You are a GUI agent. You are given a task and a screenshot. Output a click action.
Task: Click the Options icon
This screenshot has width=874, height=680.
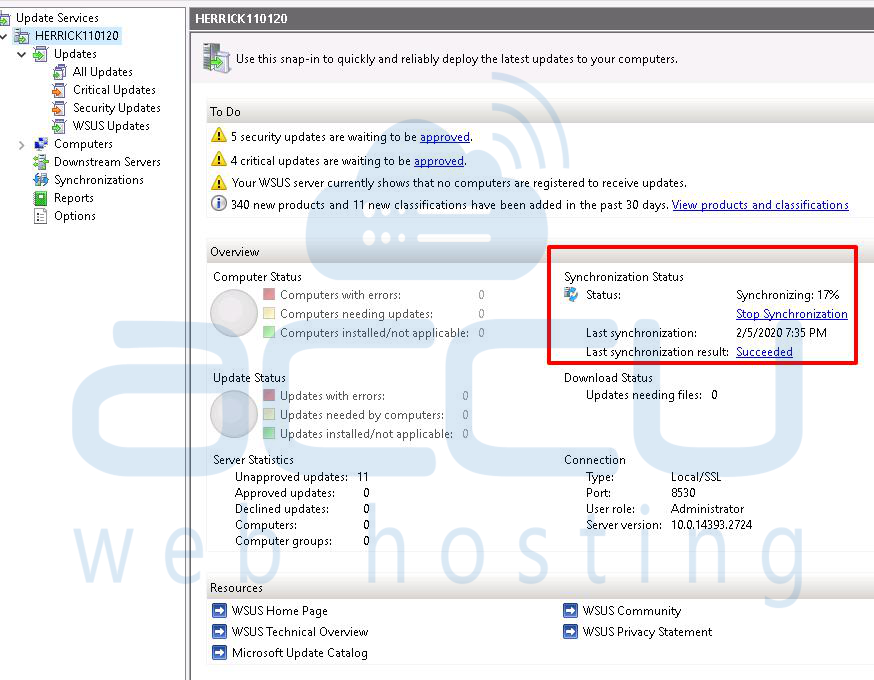click(40, 216)
